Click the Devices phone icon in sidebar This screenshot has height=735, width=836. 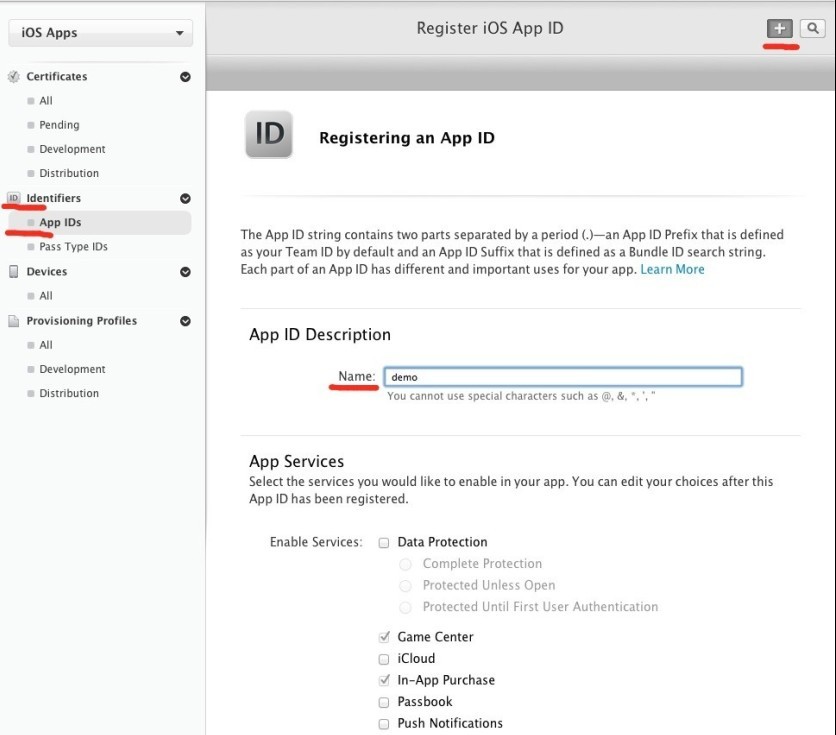pos(14,271)
